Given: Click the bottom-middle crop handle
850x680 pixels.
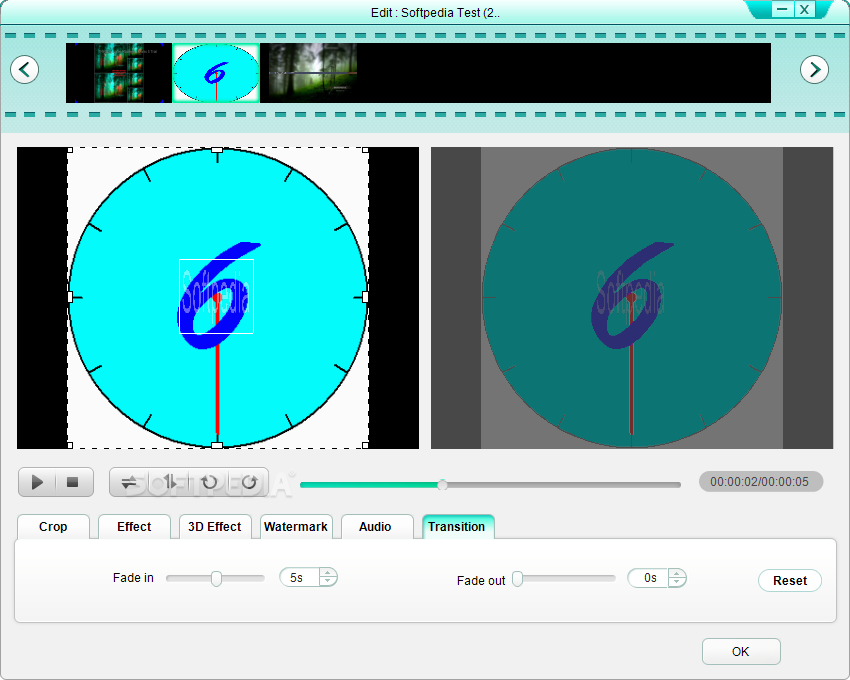Looking at the screenshot, I should coord(217,445).
